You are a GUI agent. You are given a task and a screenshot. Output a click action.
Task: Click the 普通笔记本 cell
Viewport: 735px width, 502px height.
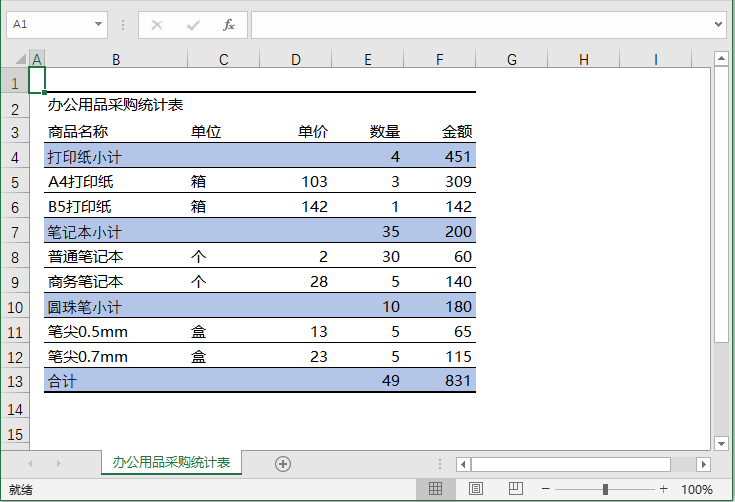[116, 256]
